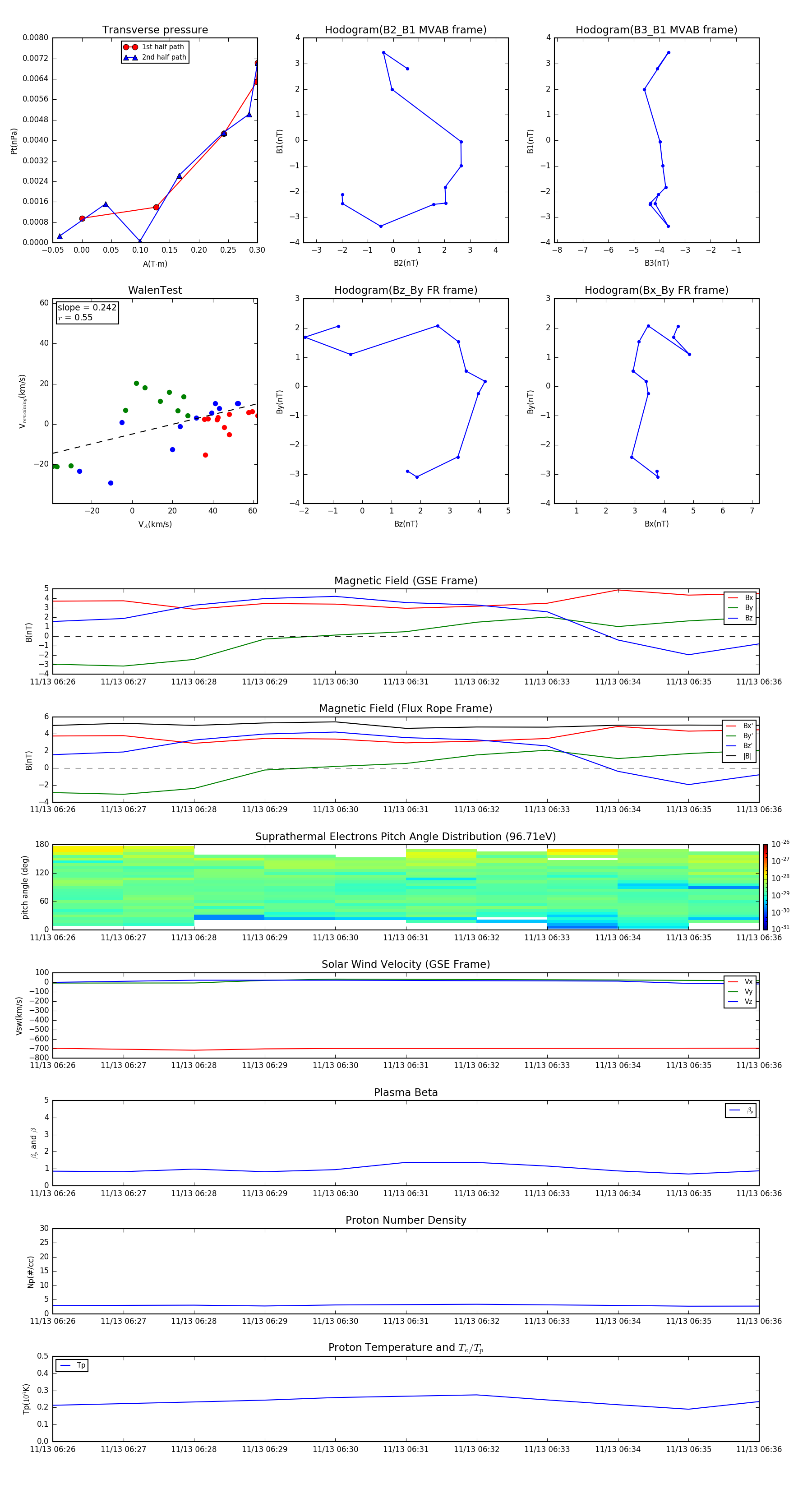The image size is (812, 1489).
Task: Click the "βp and β" y-axis label
Action: 33,1143
